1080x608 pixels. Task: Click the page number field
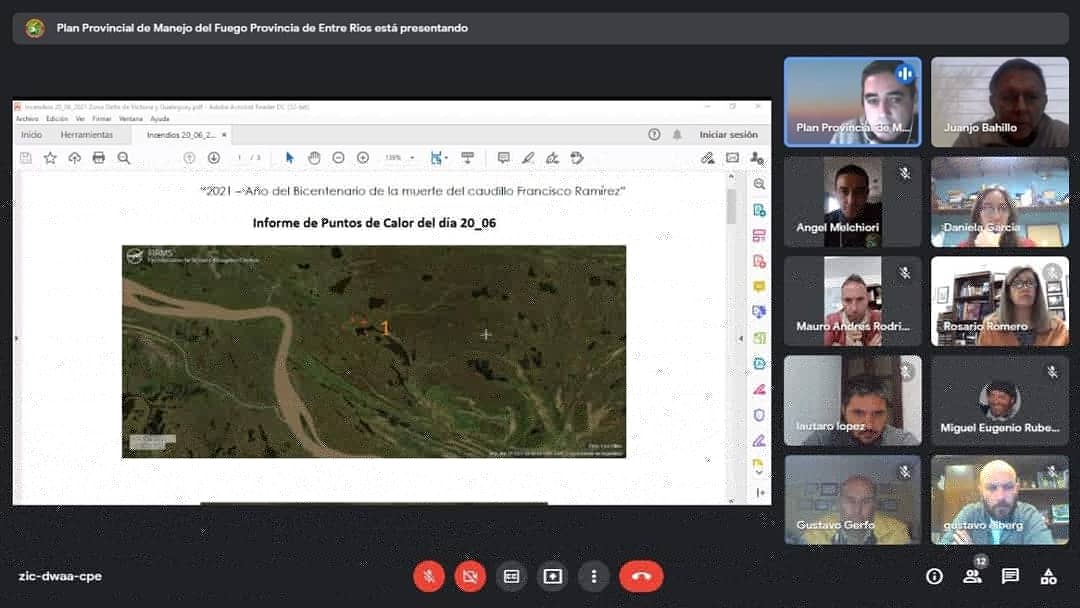(x=239, y=158)
